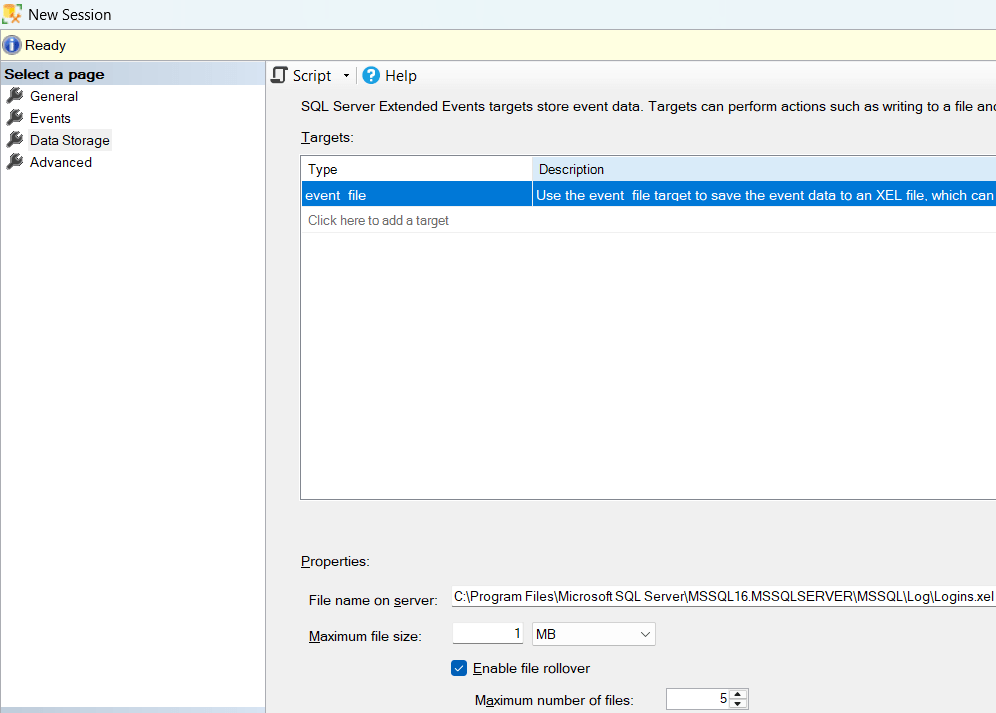Click the New Session window icon

click(12, 14)
